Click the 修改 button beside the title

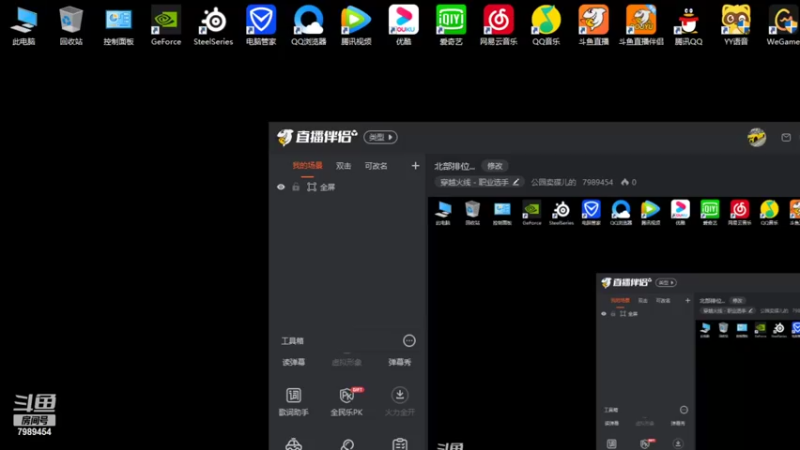point(495,166)
